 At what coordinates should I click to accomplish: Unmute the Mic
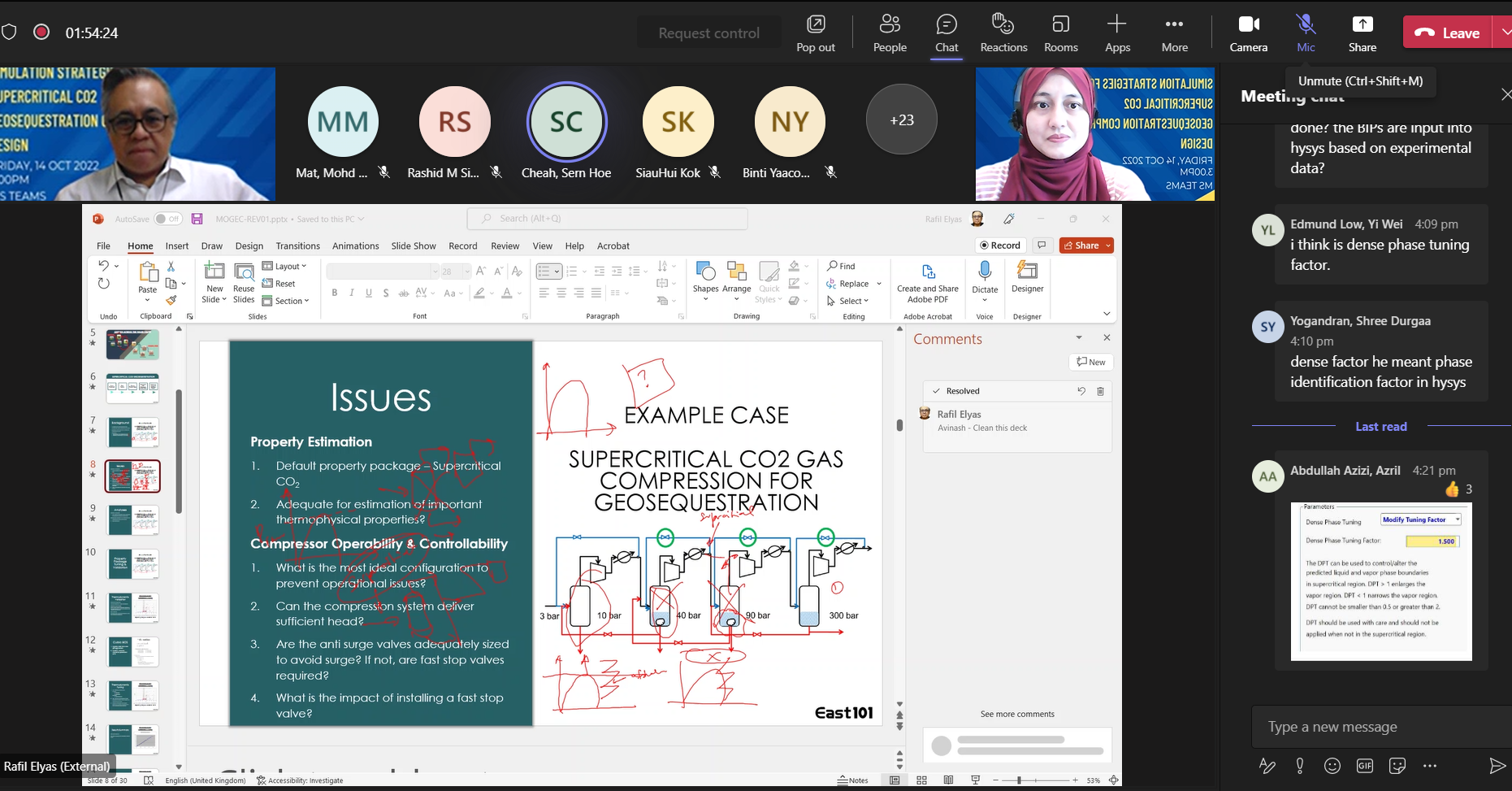[x=1306, y=33]
